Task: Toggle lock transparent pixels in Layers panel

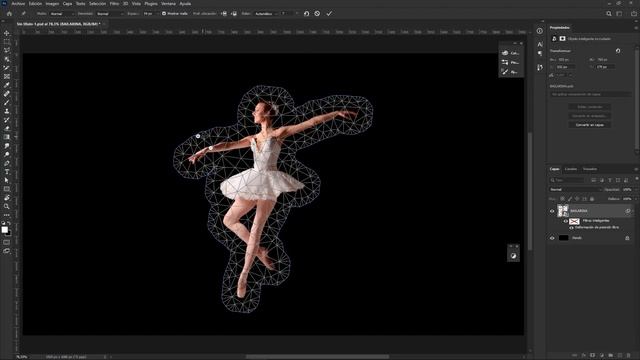Action: [x=562, y=199]
